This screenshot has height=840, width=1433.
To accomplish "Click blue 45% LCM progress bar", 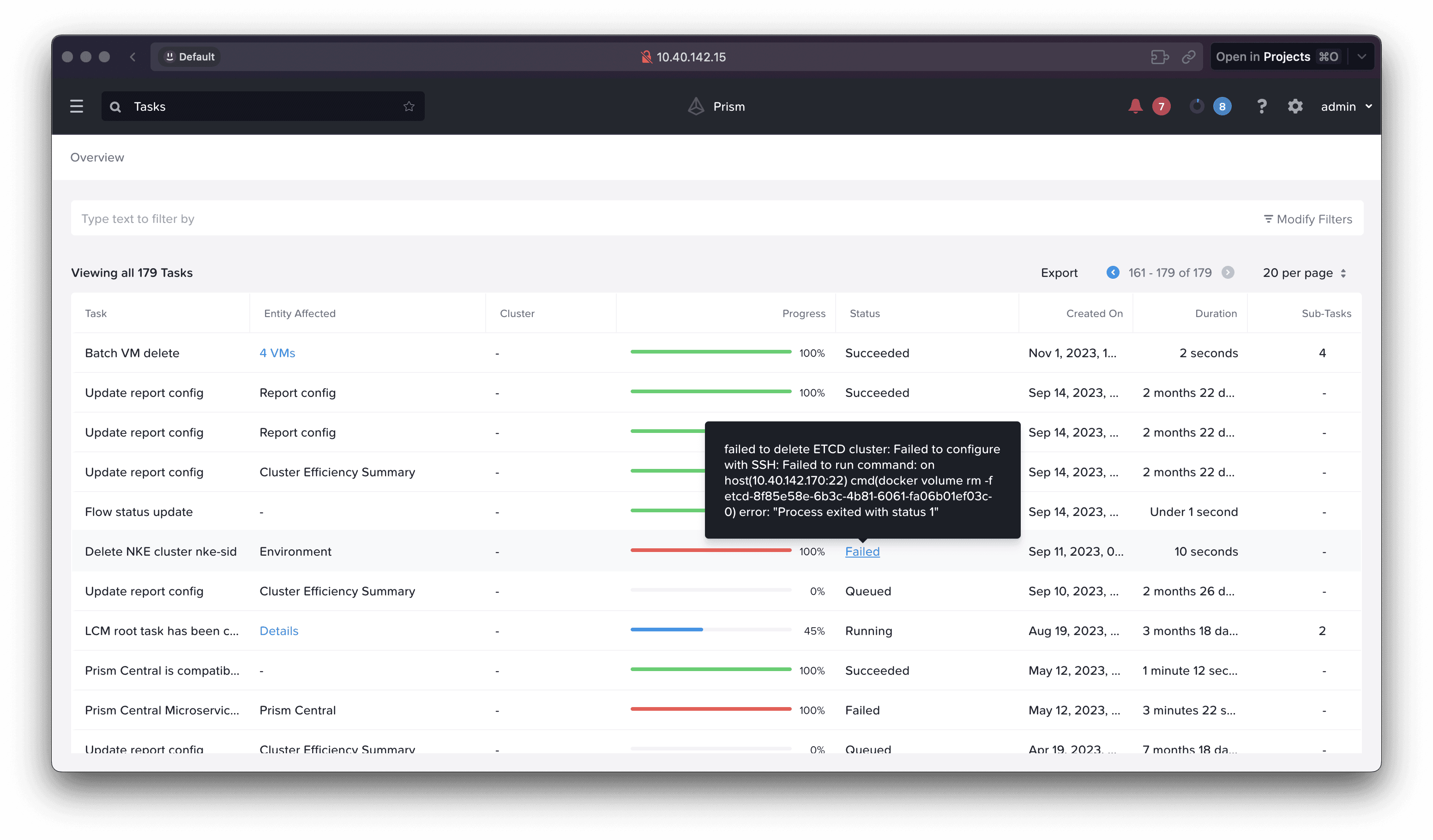I will pyautogui.click(x=711, y=629).
